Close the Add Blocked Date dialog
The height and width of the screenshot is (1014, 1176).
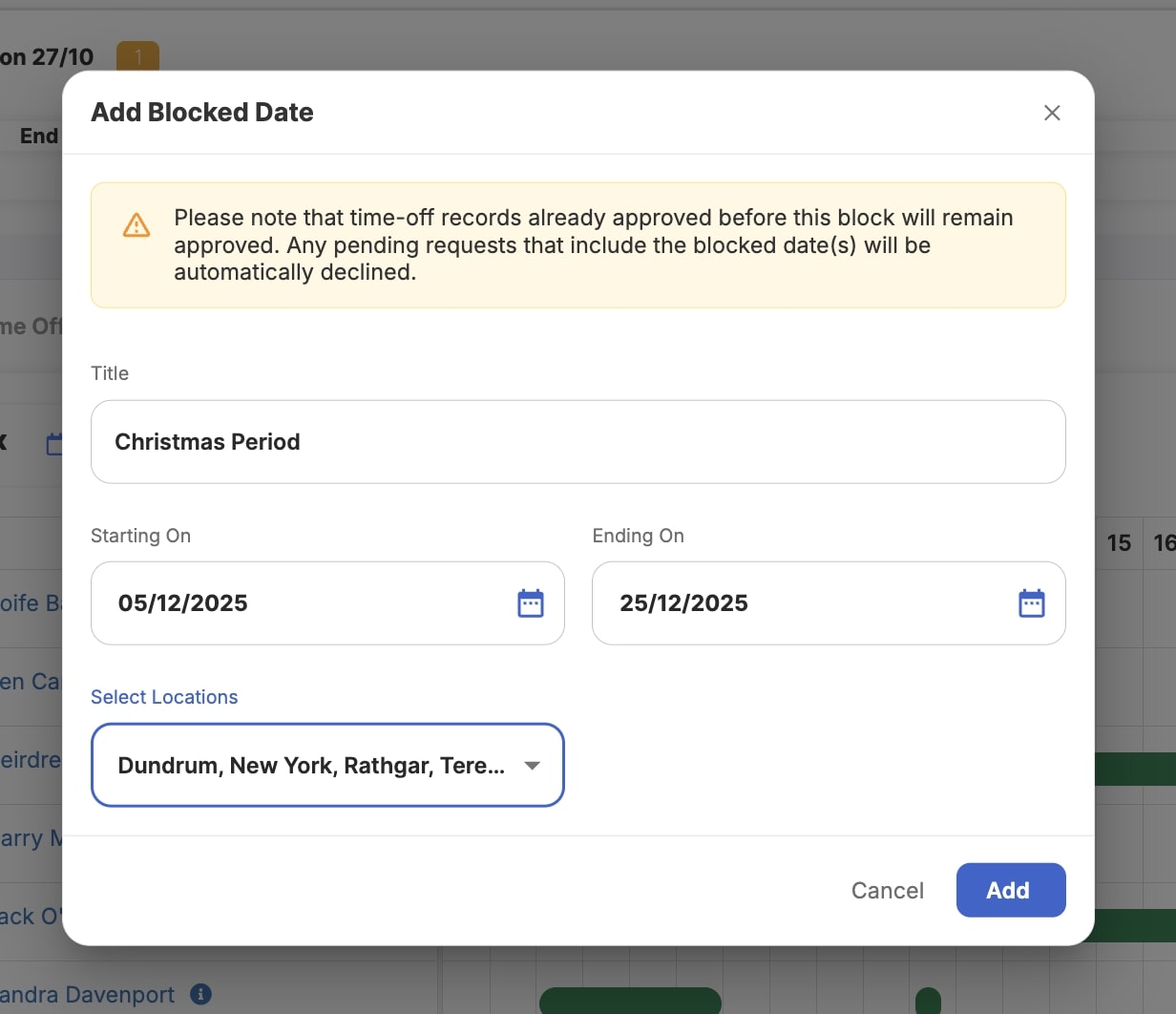click(x=1052, y=113)
